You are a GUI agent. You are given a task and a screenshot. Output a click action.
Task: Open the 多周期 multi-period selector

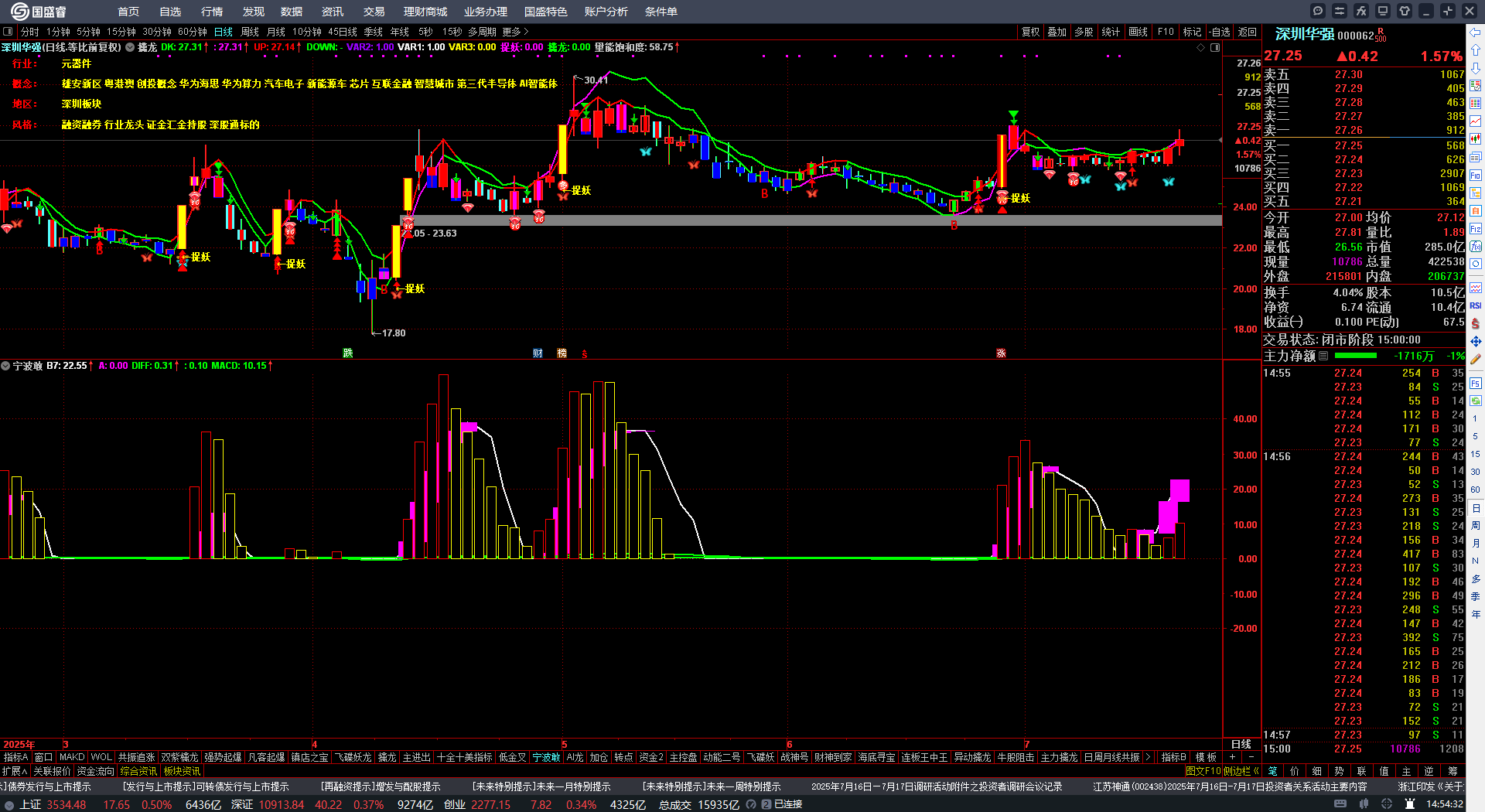[482, 32]
